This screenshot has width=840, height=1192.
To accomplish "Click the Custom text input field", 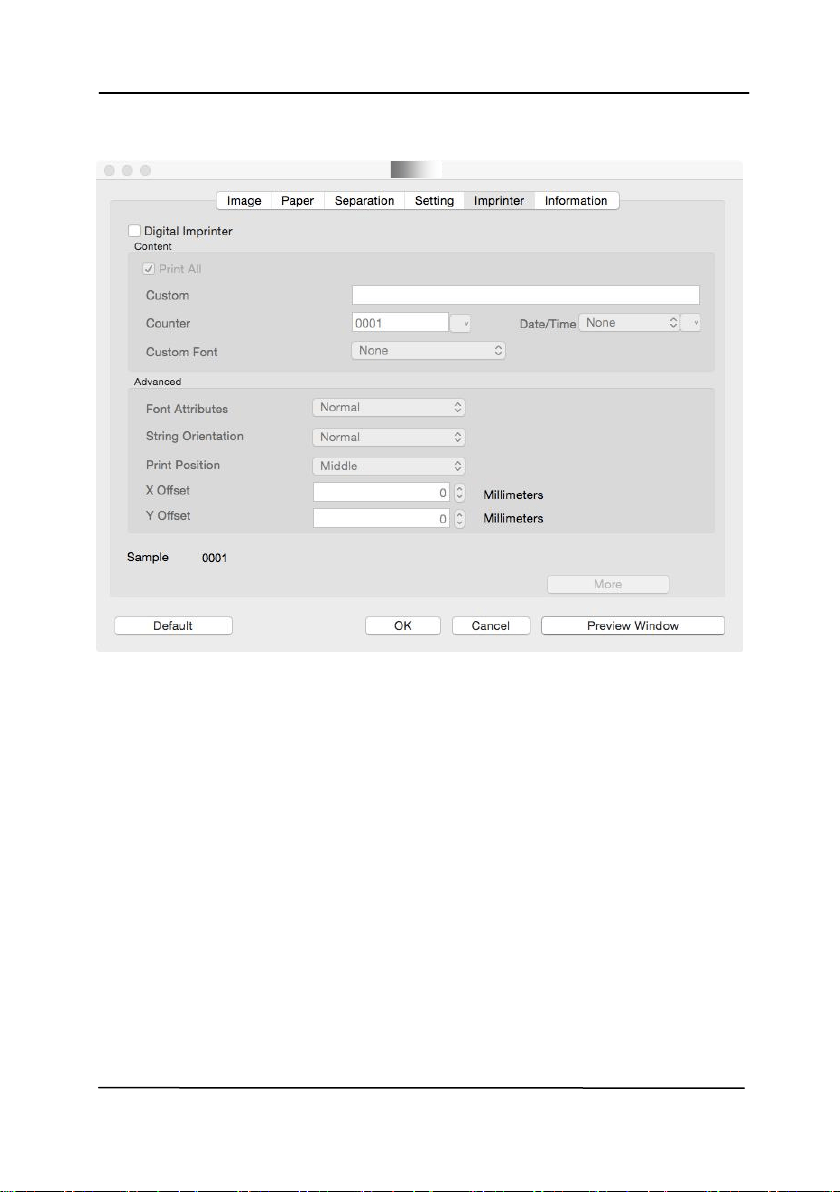I will click(525, 295).
